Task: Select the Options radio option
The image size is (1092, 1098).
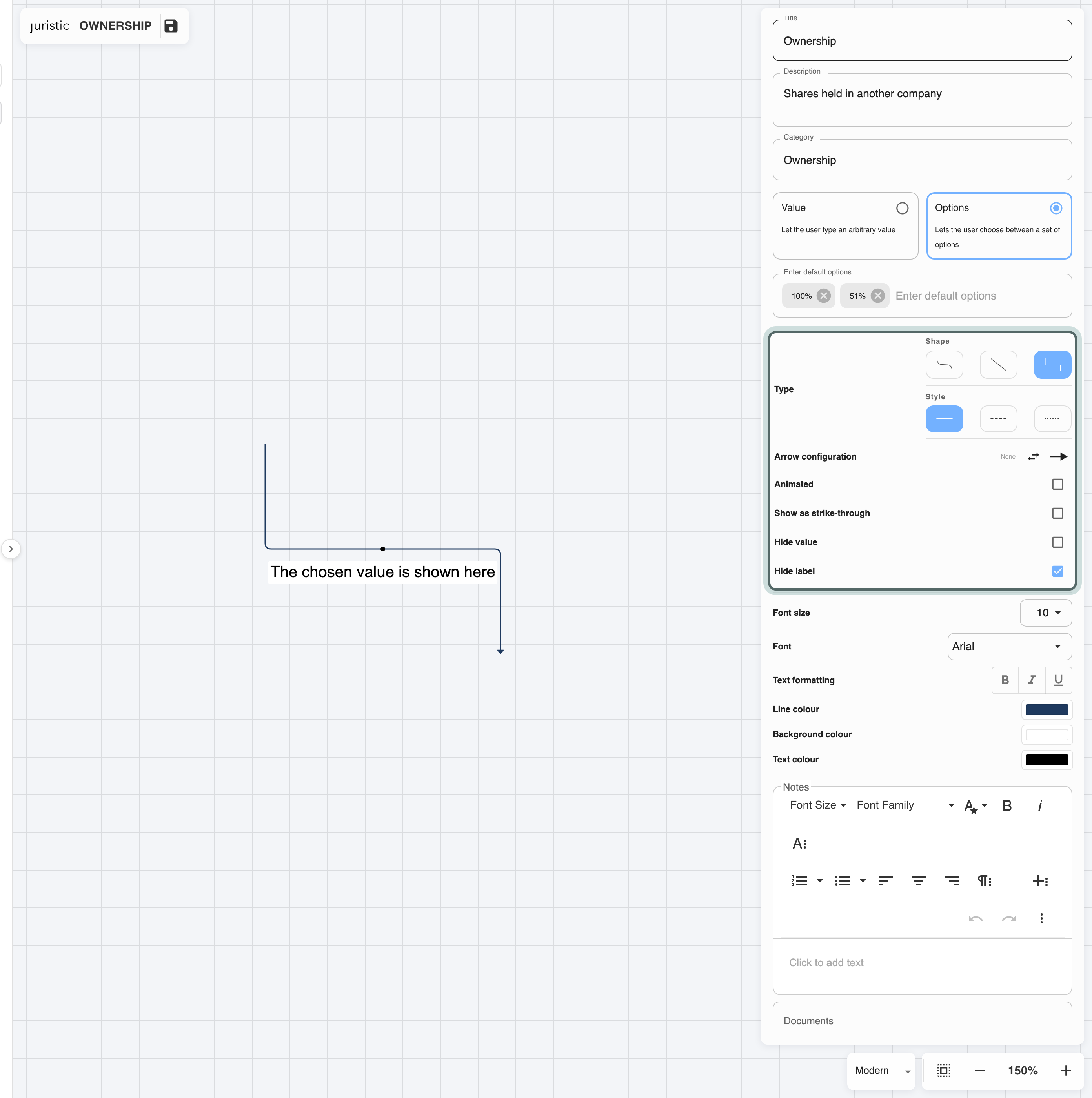Action: pos(1056,208)
